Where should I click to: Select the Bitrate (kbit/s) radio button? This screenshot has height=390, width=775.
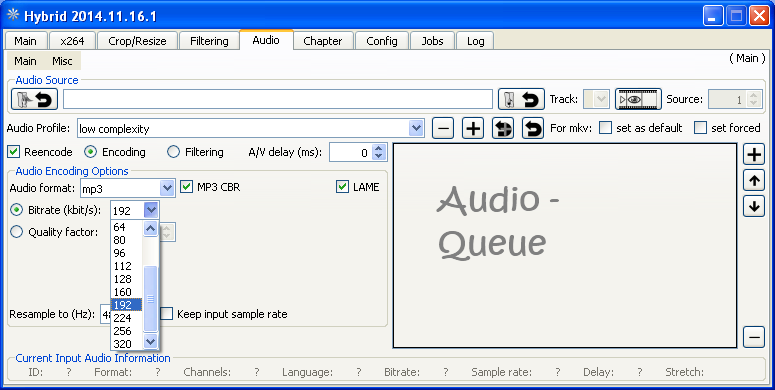click(x=17, y=210)
